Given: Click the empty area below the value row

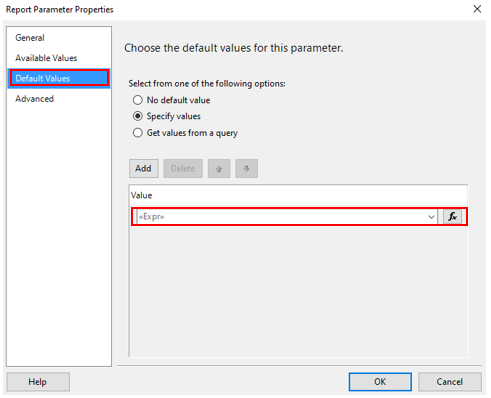Looking at the screenshot, I should click(x=298, y=292).
